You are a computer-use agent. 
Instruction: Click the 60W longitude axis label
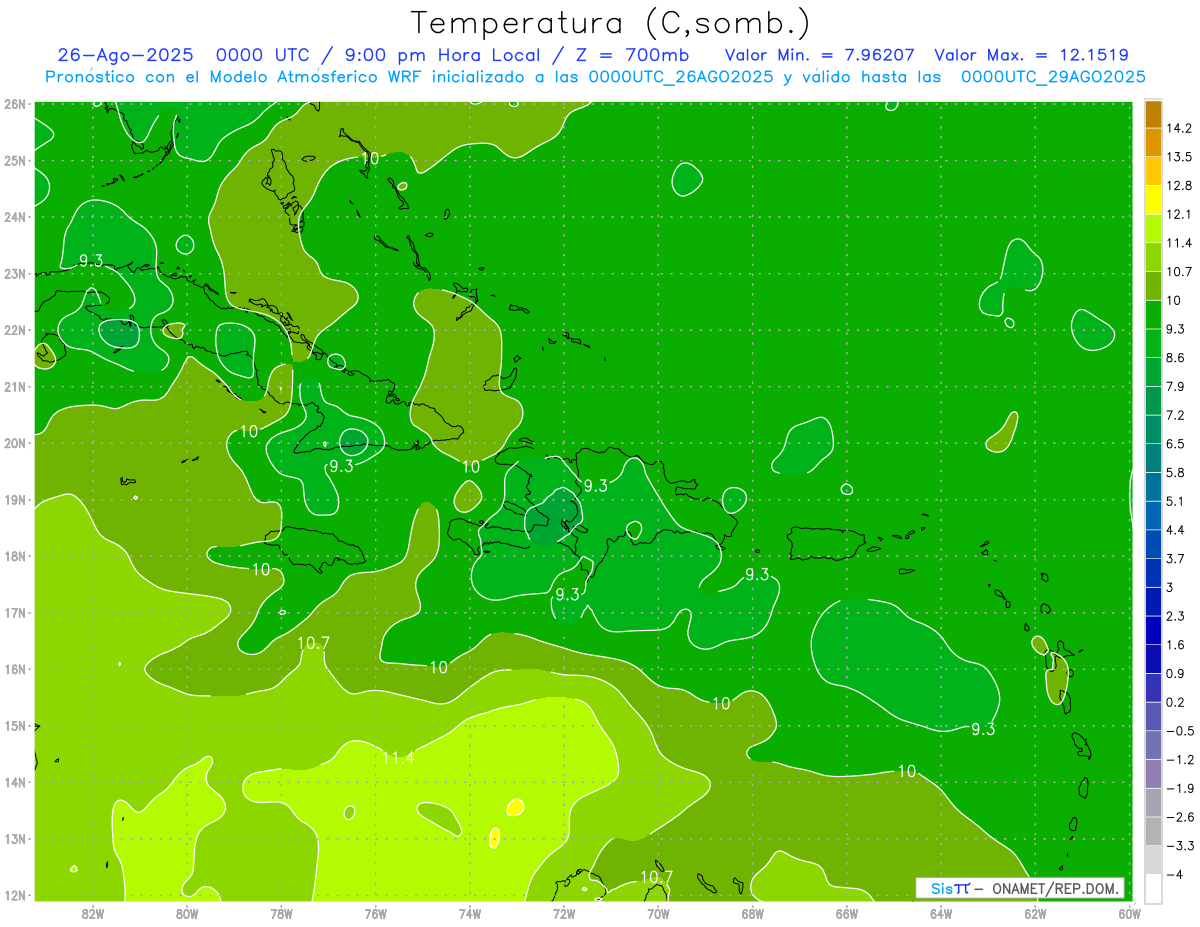1130,912
